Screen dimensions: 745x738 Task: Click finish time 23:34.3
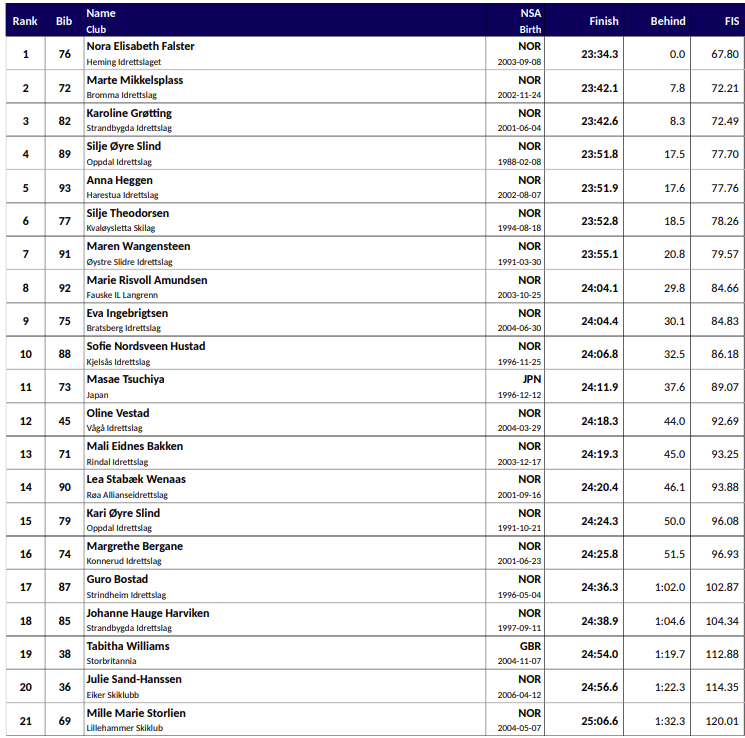point(600,54)
